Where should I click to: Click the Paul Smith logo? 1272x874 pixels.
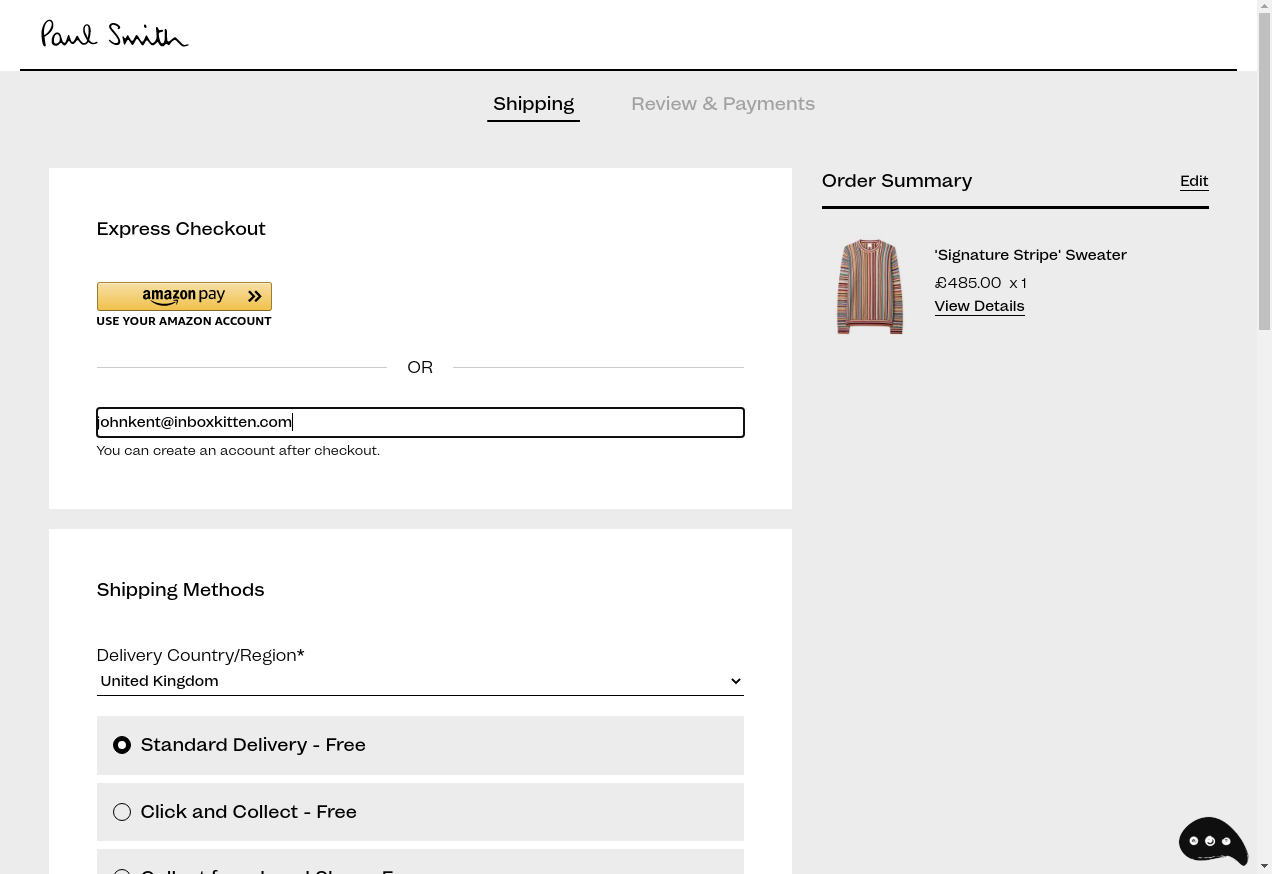115,34
